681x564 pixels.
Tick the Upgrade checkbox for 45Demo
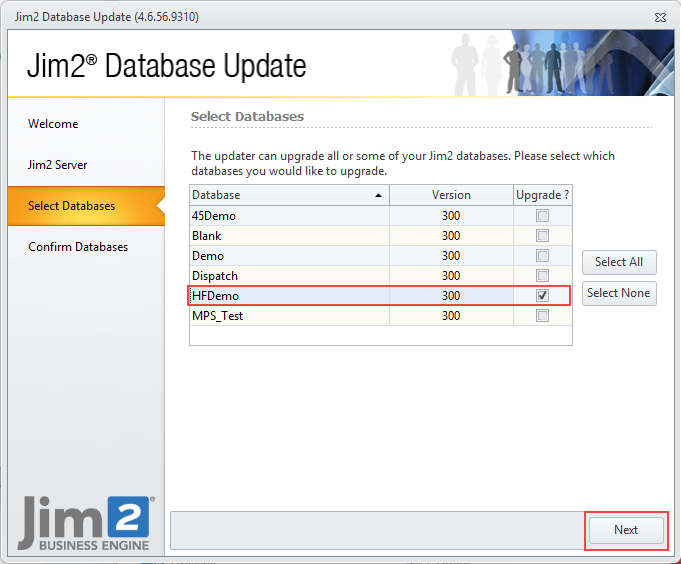point(542,215)
